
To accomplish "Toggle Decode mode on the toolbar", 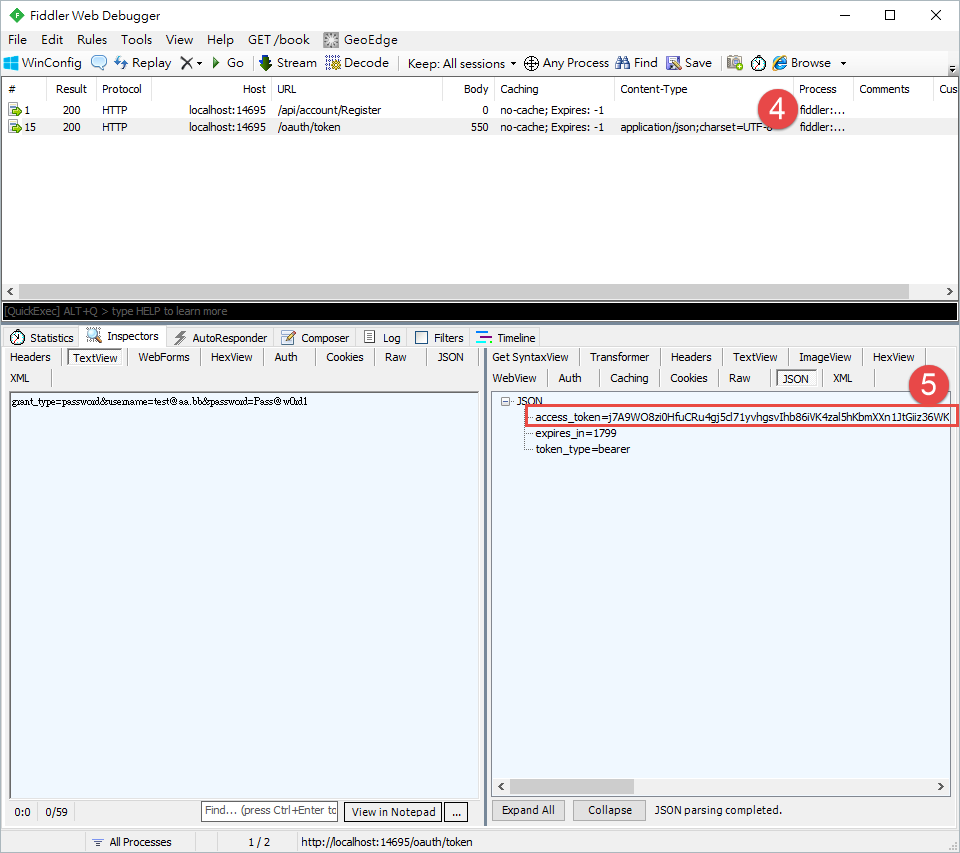I will pyautogui.click(x=357, y=62).
